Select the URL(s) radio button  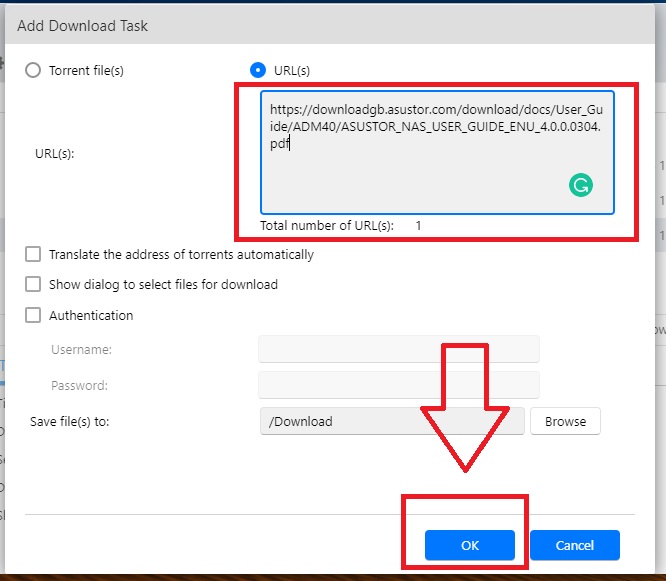(x=258, y=70)
